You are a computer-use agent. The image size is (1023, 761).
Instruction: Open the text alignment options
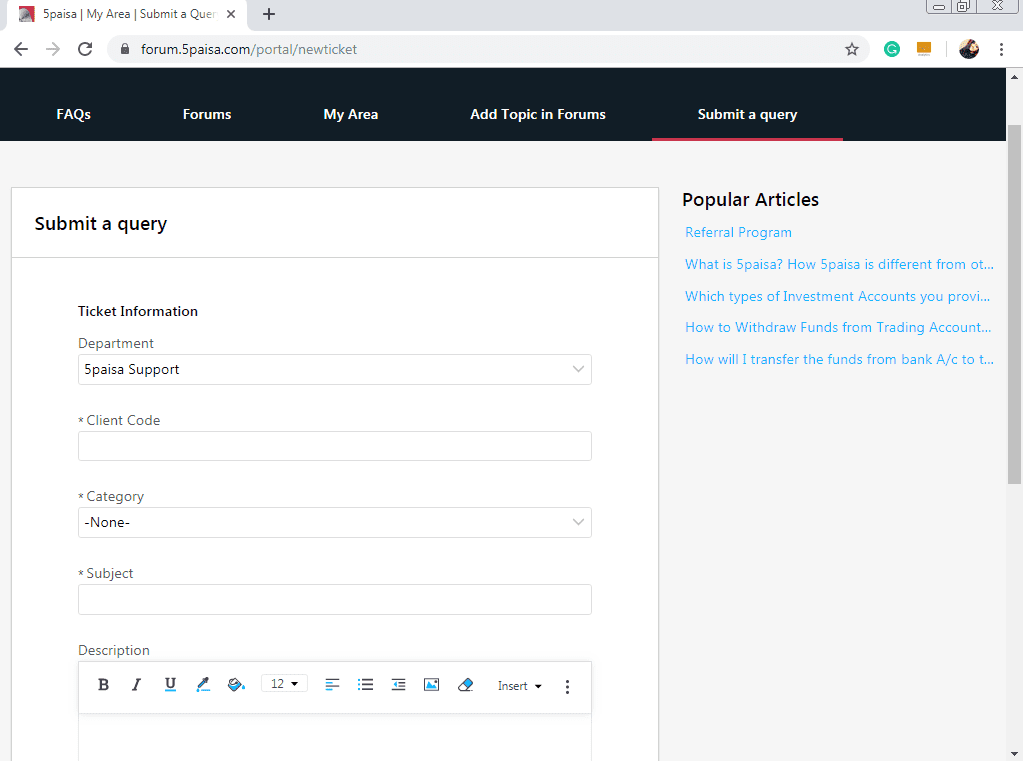pos(332,685)
